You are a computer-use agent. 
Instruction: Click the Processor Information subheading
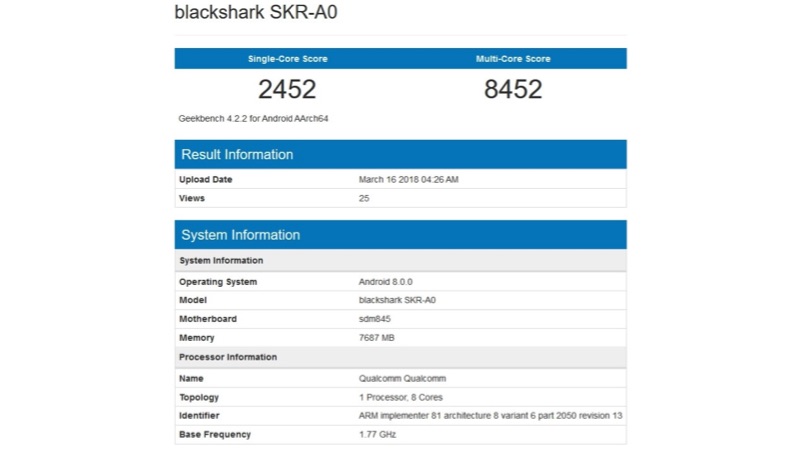(x=227, y=357)
